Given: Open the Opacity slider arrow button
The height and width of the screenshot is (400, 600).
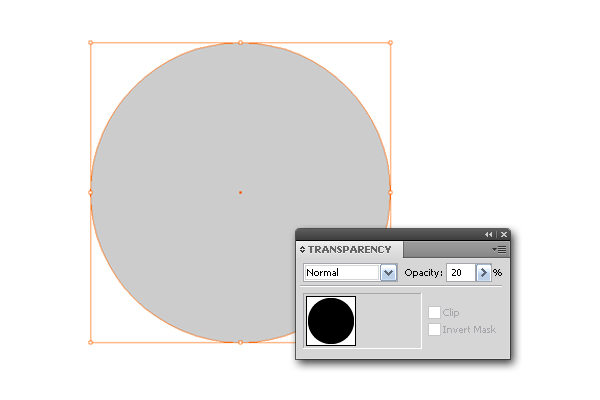Looking at the screenshot, I should [484, 273].
